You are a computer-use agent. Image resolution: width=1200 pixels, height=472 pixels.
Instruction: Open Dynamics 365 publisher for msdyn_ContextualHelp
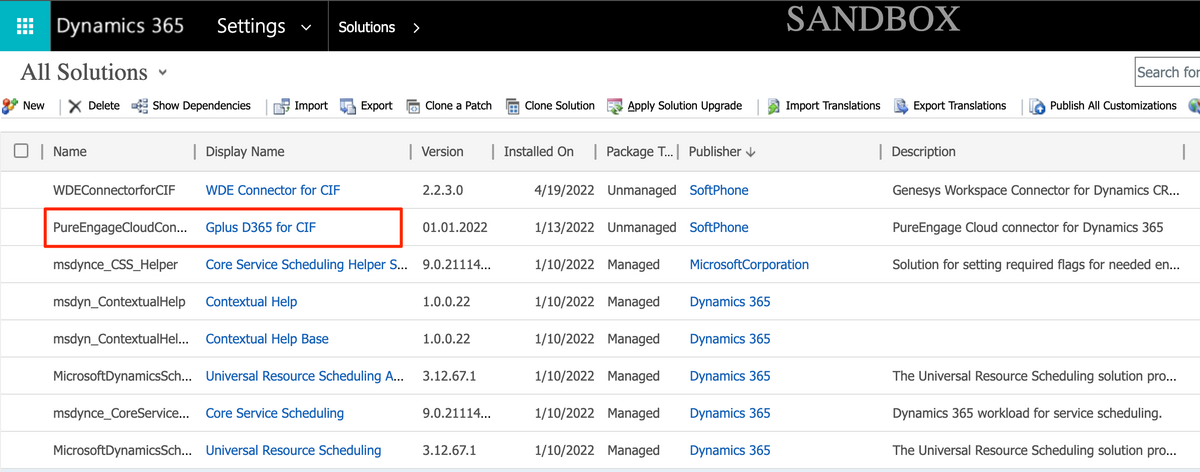730,302
